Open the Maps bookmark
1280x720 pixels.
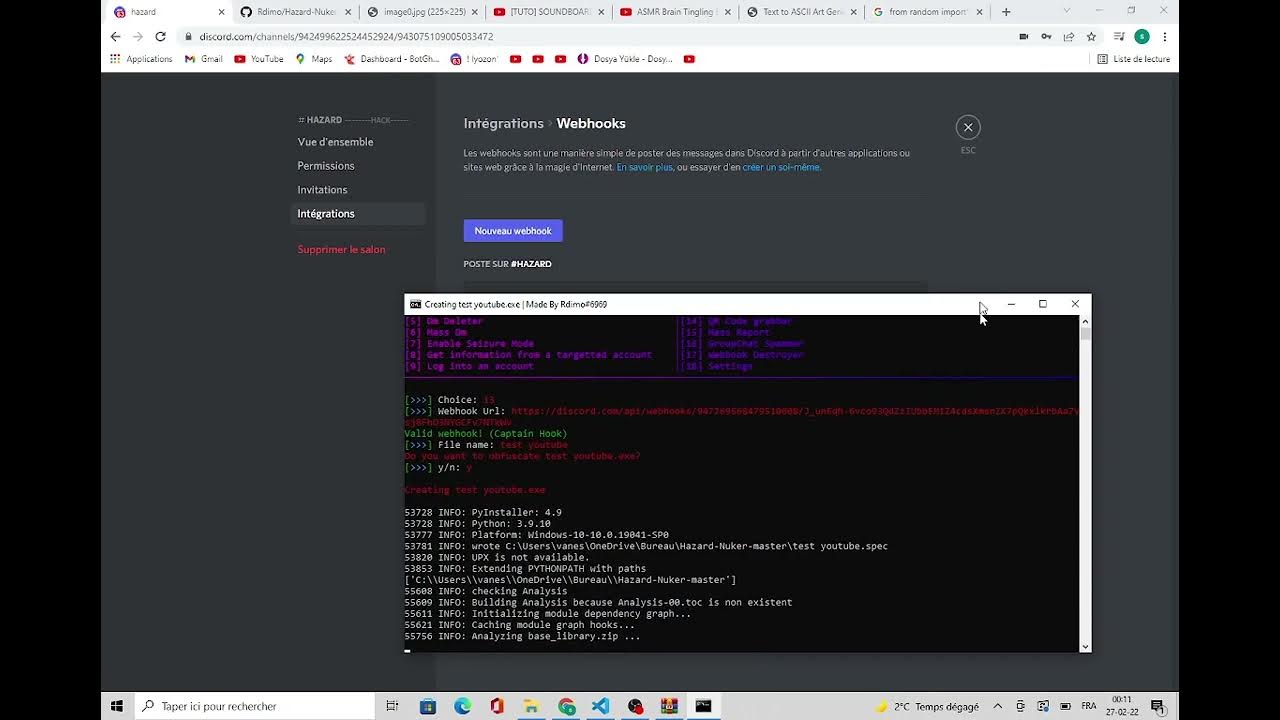(314, 59)
